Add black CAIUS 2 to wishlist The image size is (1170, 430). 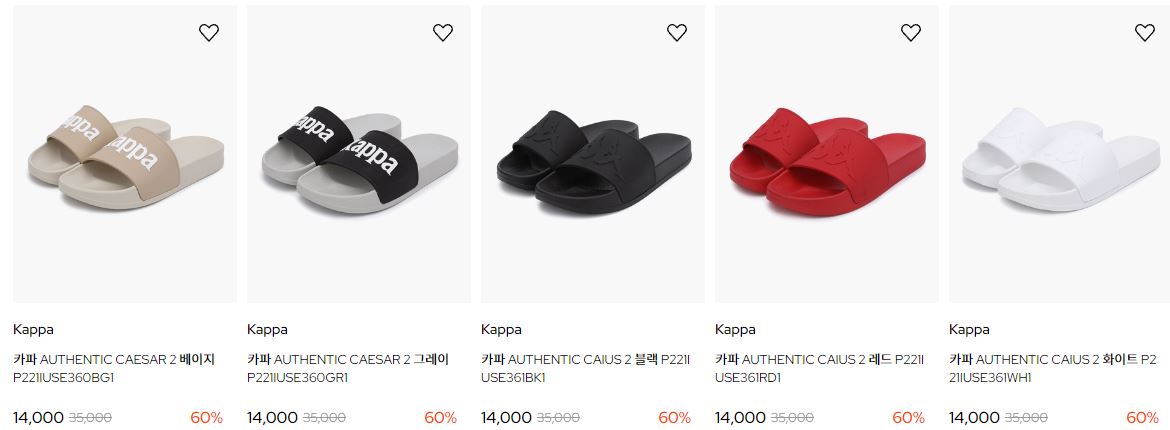[677, 32]
